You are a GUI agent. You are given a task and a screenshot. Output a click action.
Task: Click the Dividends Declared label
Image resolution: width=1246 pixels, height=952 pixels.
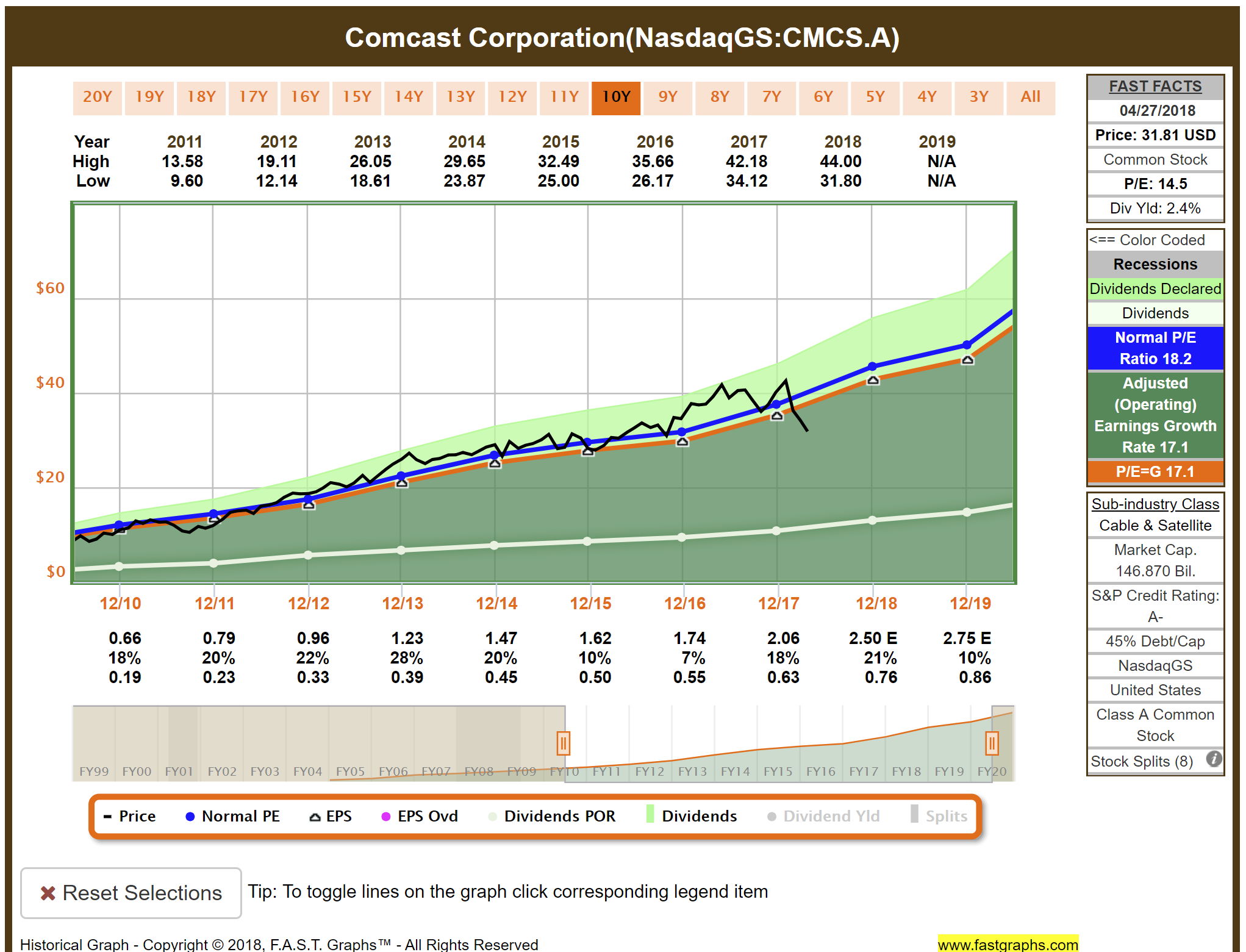(1154, 290)
